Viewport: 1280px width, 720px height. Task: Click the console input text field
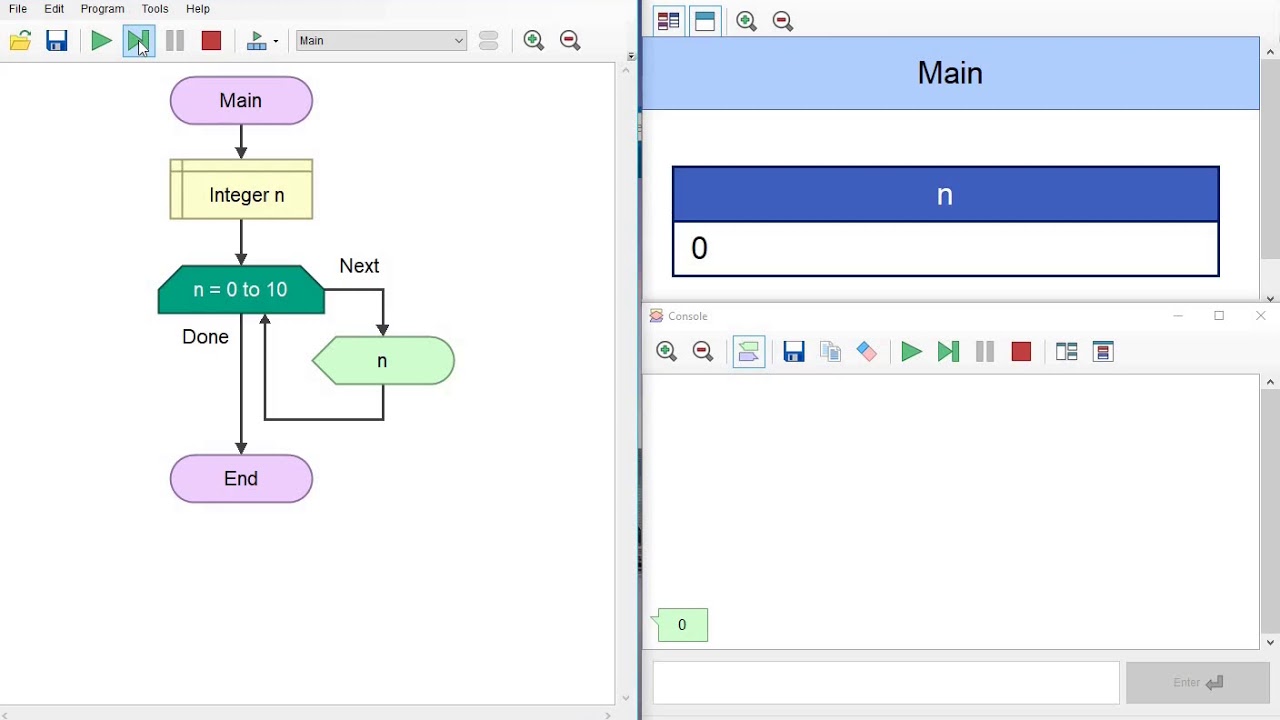coord(886,683)
